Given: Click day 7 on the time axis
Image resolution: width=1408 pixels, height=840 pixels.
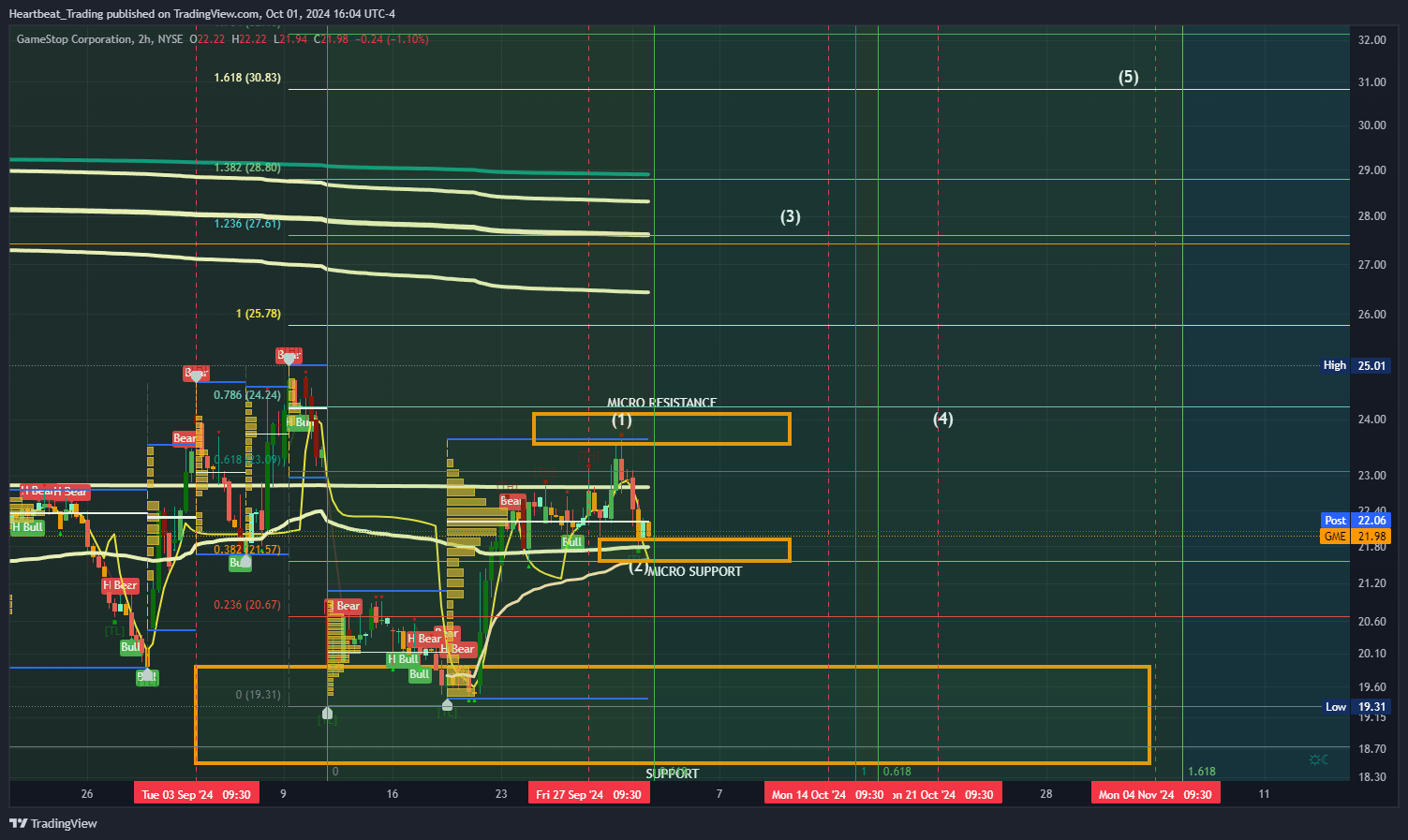Looking at the screenshot, I should [x=719, y=794].
